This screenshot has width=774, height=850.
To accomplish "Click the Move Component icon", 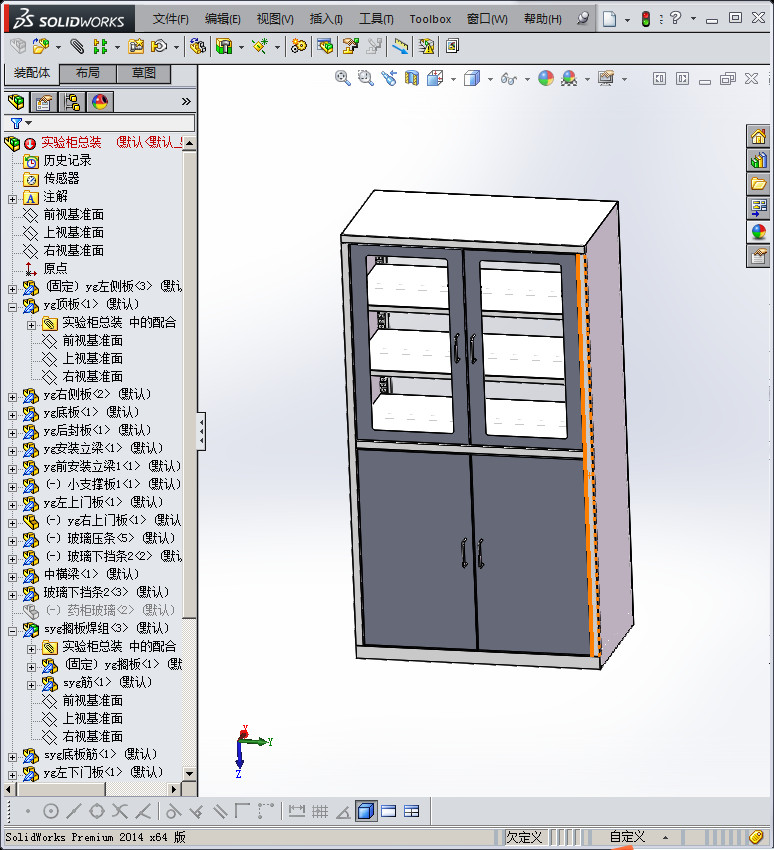I will point(159,47).
